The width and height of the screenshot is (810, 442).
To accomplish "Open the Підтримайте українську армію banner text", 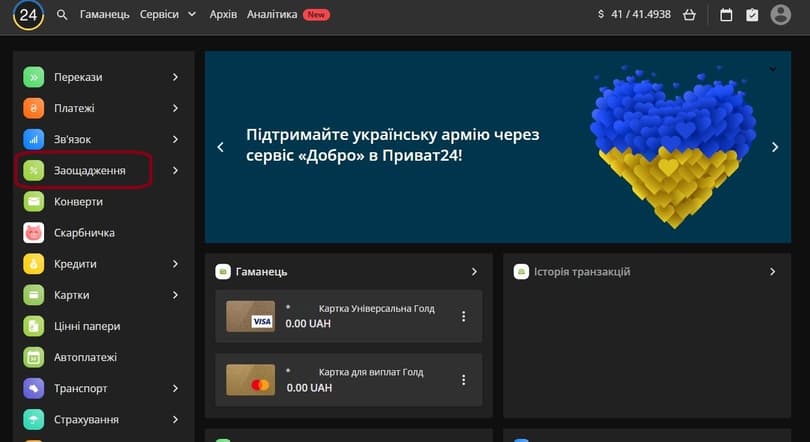I will coord(393,145).
